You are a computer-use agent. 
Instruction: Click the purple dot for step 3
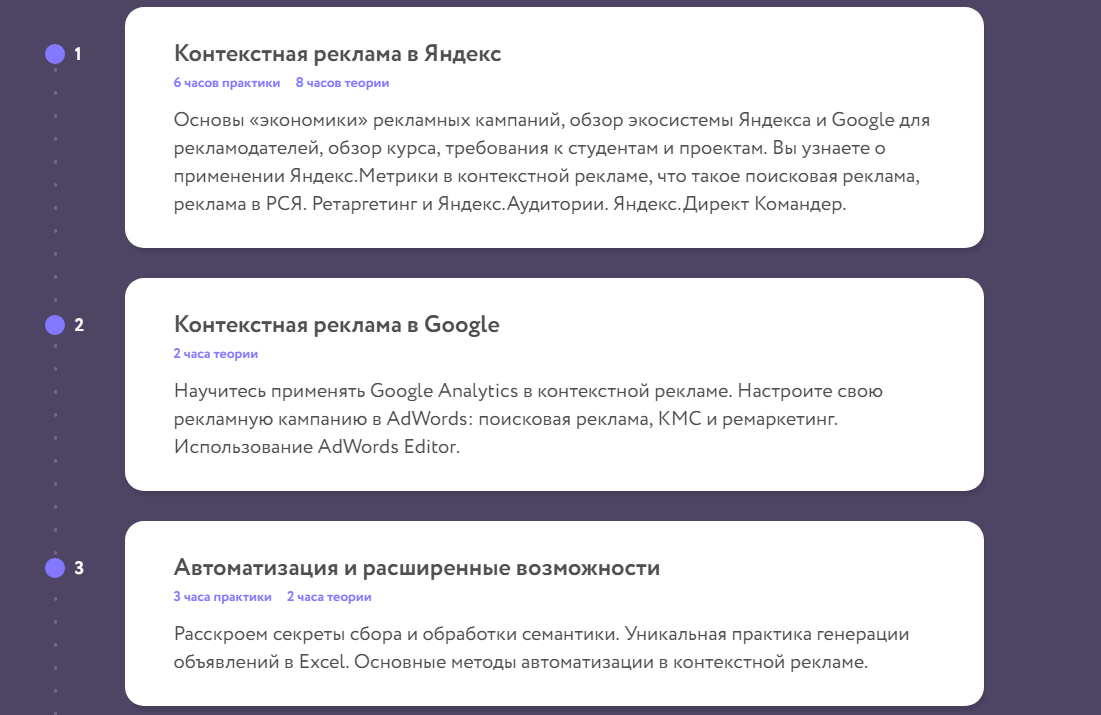pyautogui.click(x=55, y=569)
